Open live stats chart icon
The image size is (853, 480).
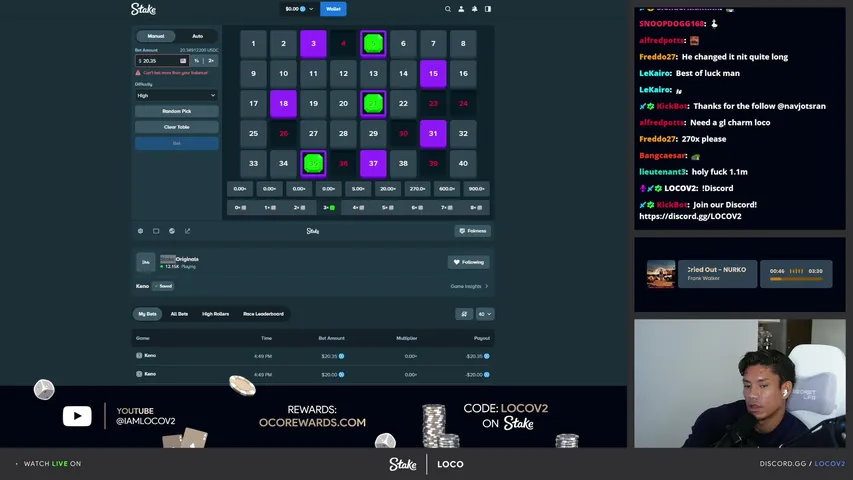172,231
